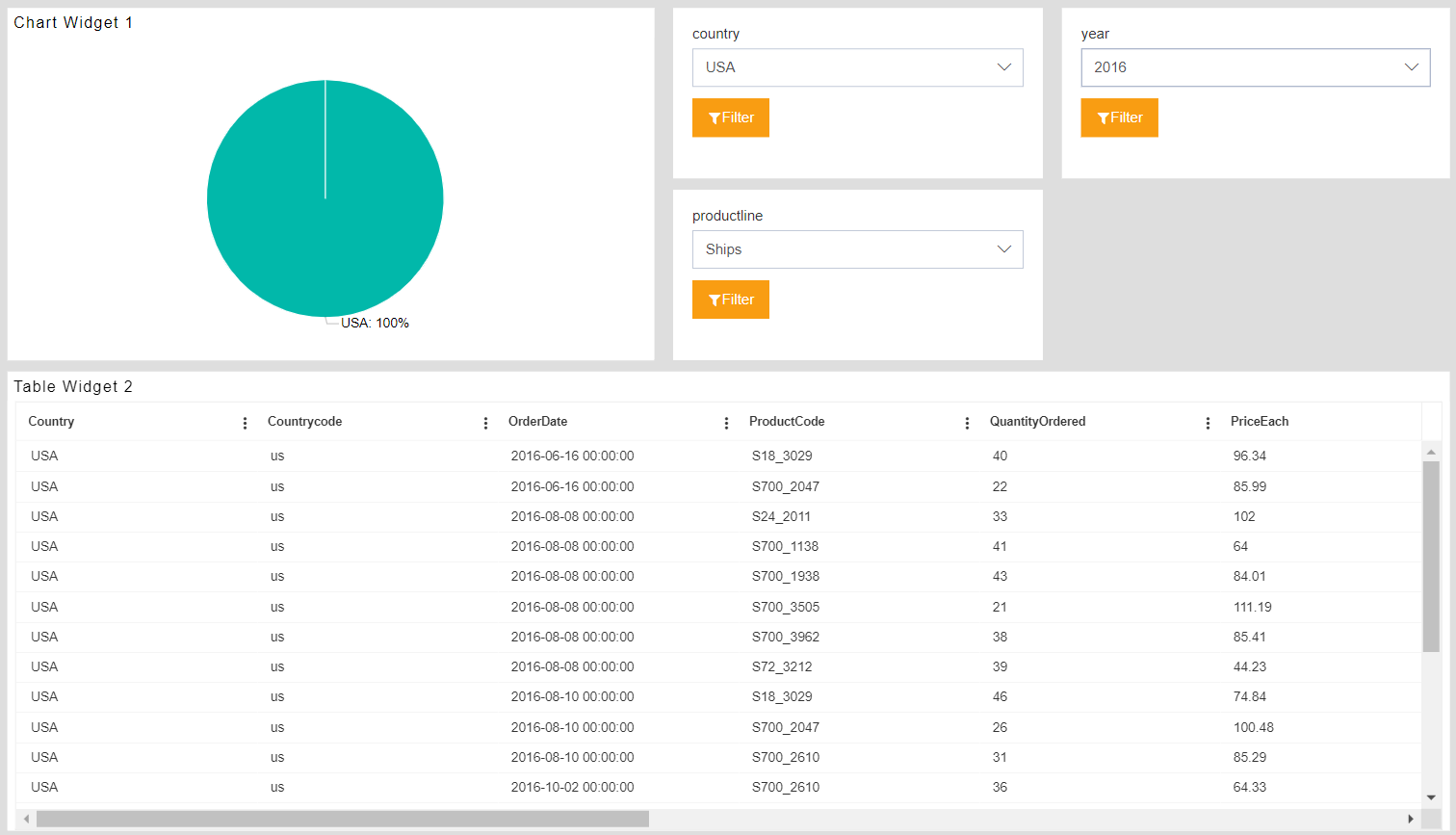Open the ProductCode column options menu
The image size is (1456, 835).
(x=967, y=423)
